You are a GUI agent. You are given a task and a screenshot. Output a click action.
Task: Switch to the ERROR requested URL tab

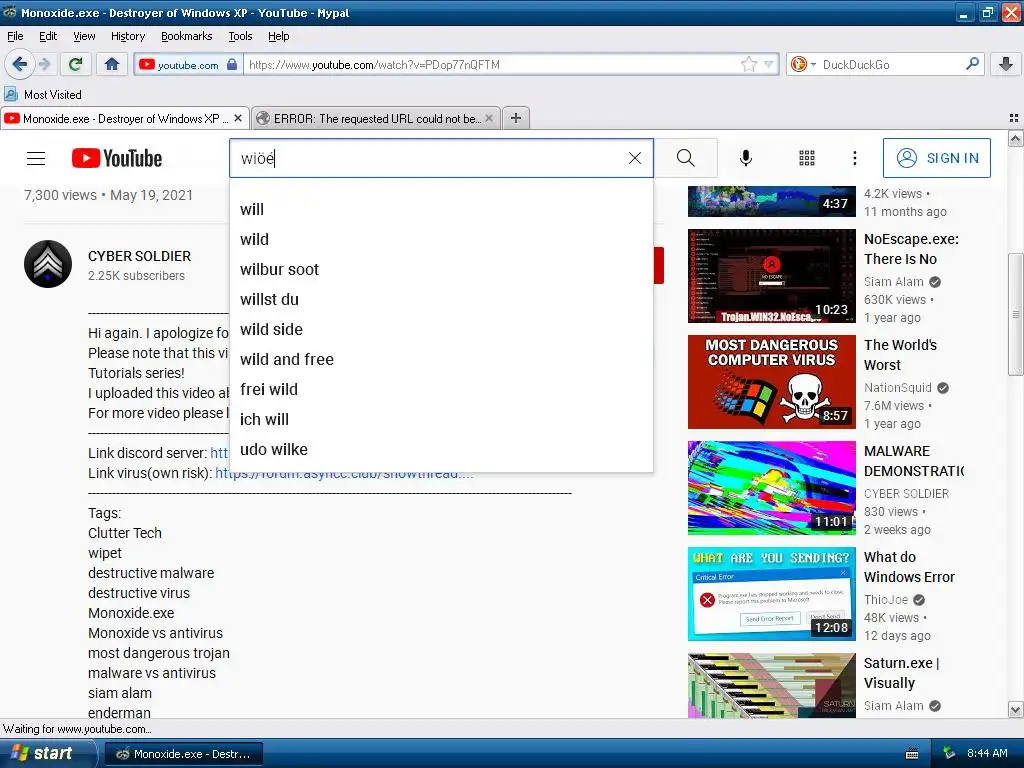pyautogui.click(x=376, y=118)
